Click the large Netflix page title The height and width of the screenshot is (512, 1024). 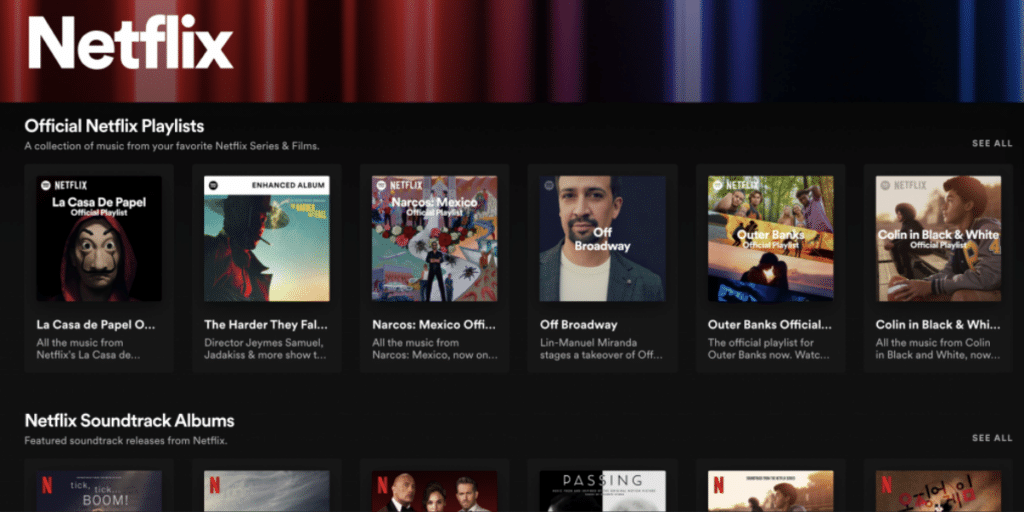[x=130, y=42]
